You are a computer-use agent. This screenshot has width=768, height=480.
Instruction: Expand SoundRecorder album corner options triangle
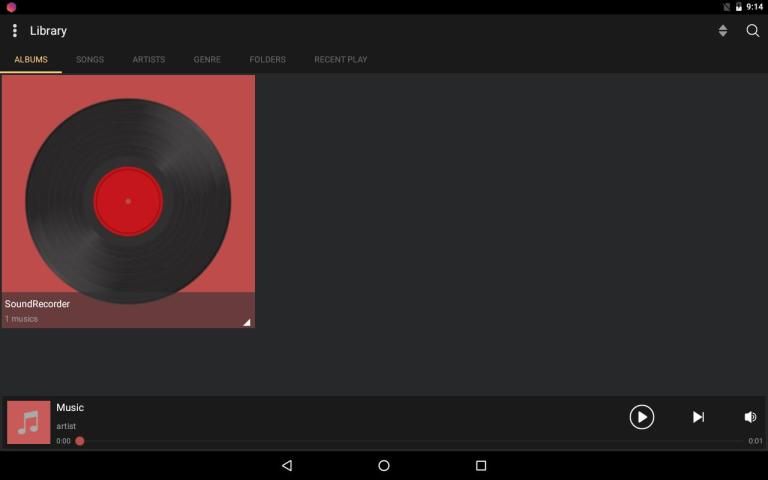click(246, 322)
